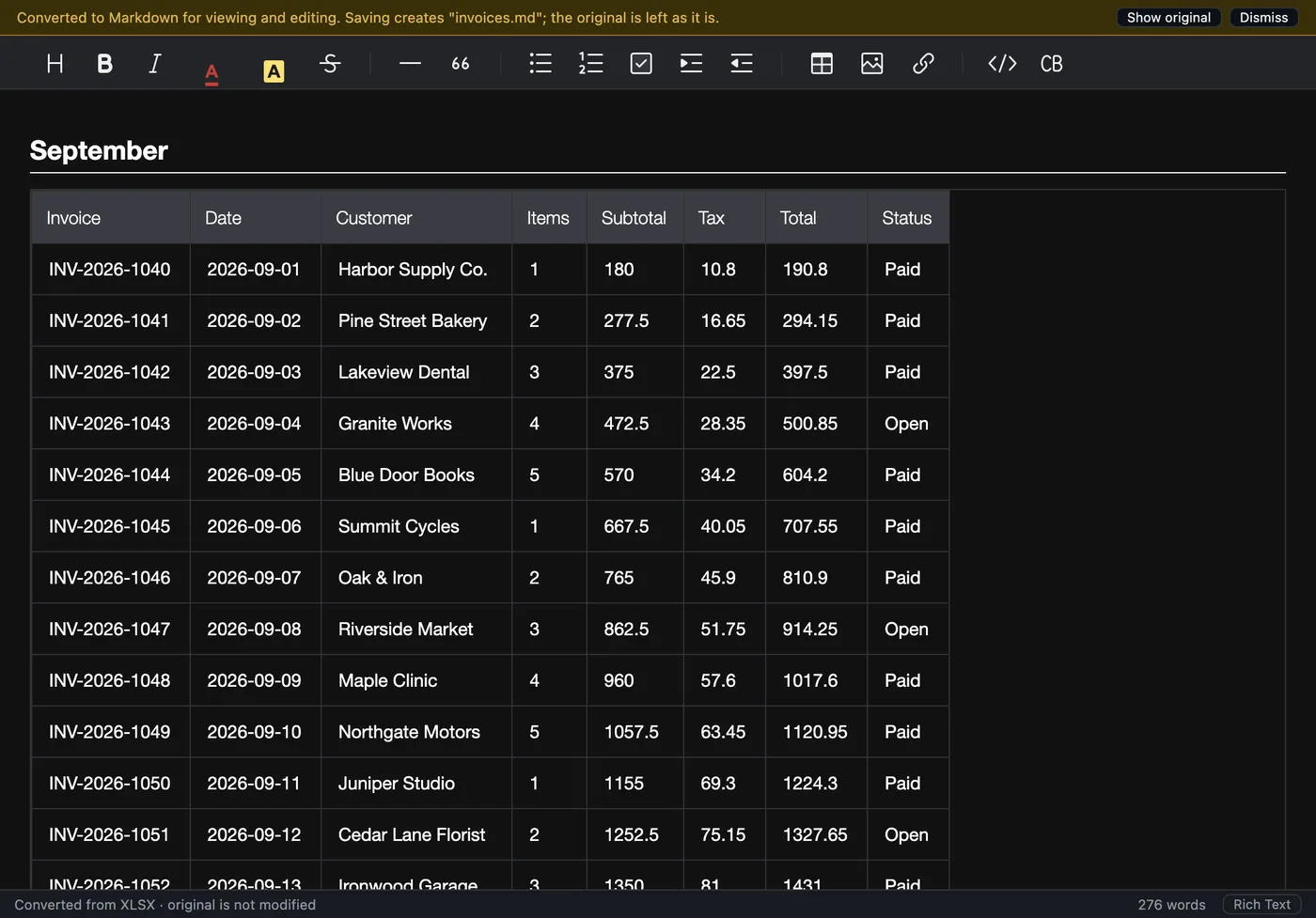Select the Subtotal column header
The width and height of the screenshot is (1316, 918).
coord(634,218)
